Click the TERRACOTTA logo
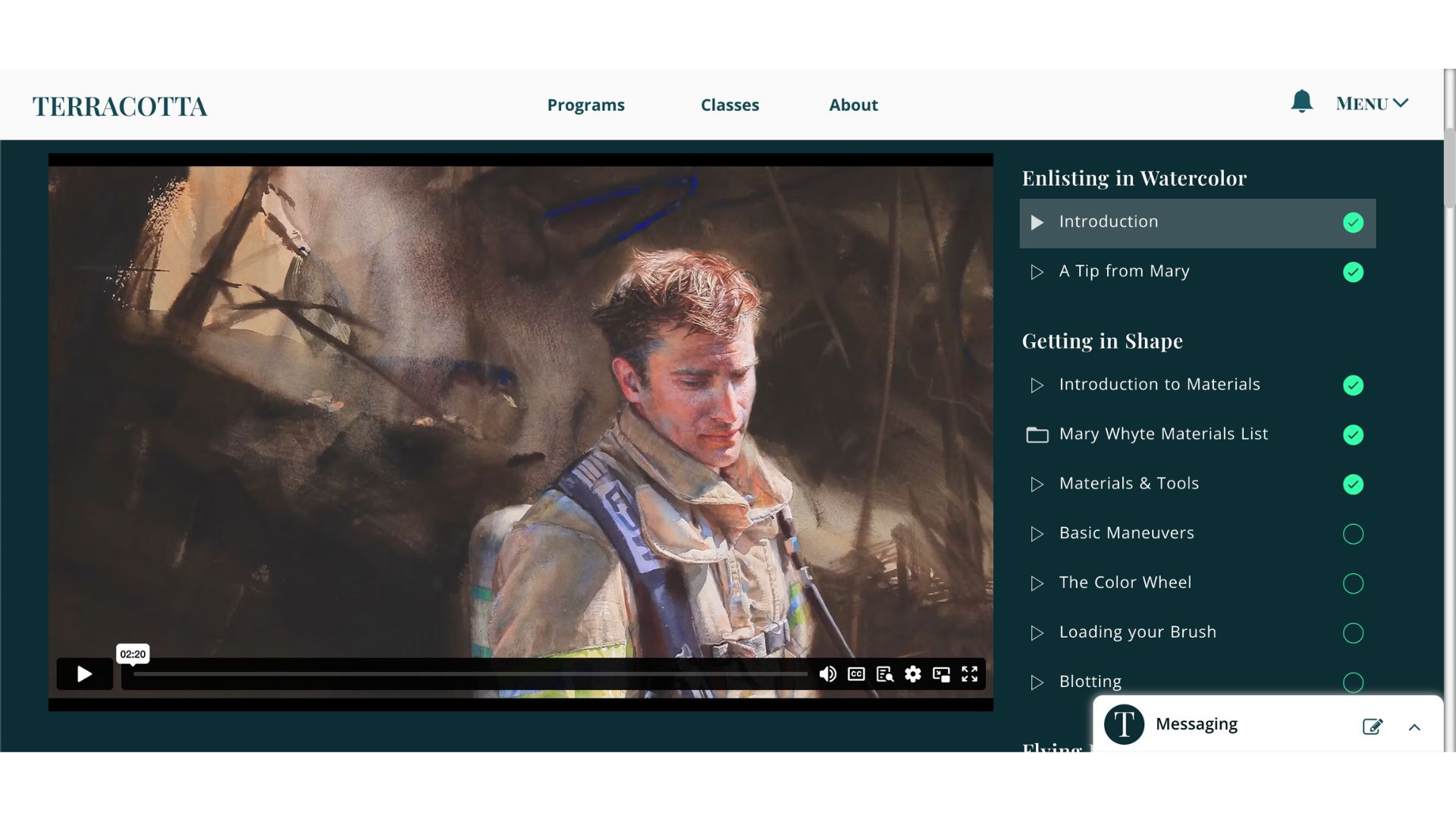This screenshot has height=819, width=1456. [119, 106]
